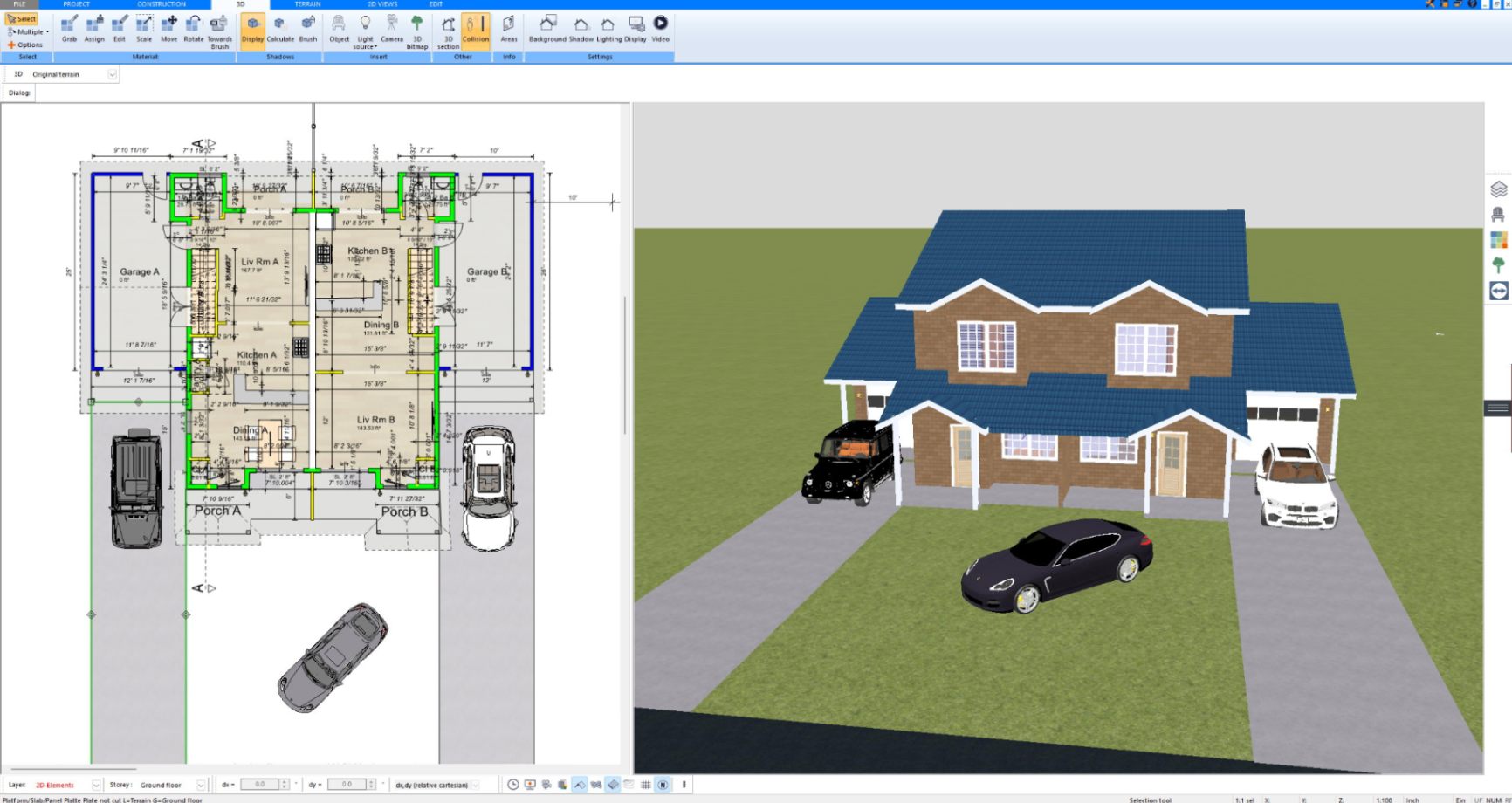Viewport: 1512px width, 803px height.
Task: Switch to the EDIT tab
Action: coord(436,4)
